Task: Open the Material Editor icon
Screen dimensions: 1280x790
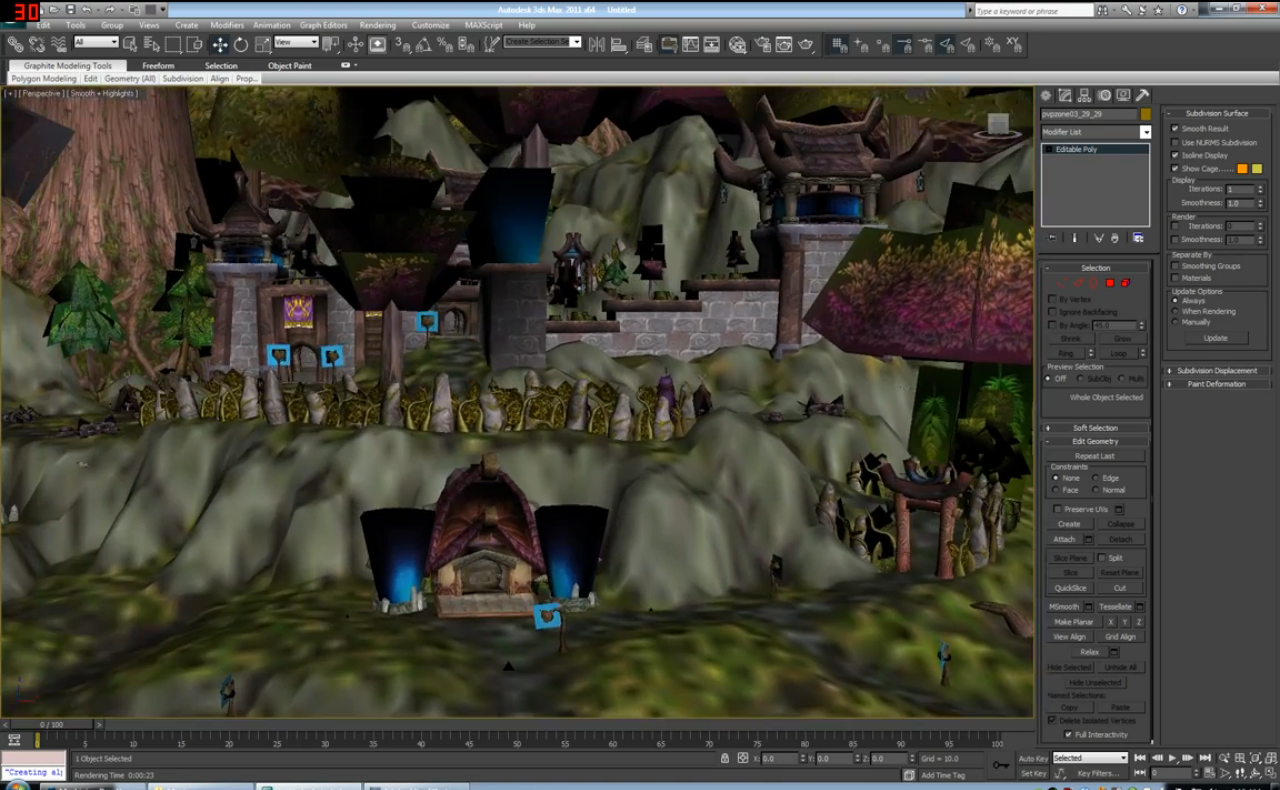Action: tap(738, 45)
